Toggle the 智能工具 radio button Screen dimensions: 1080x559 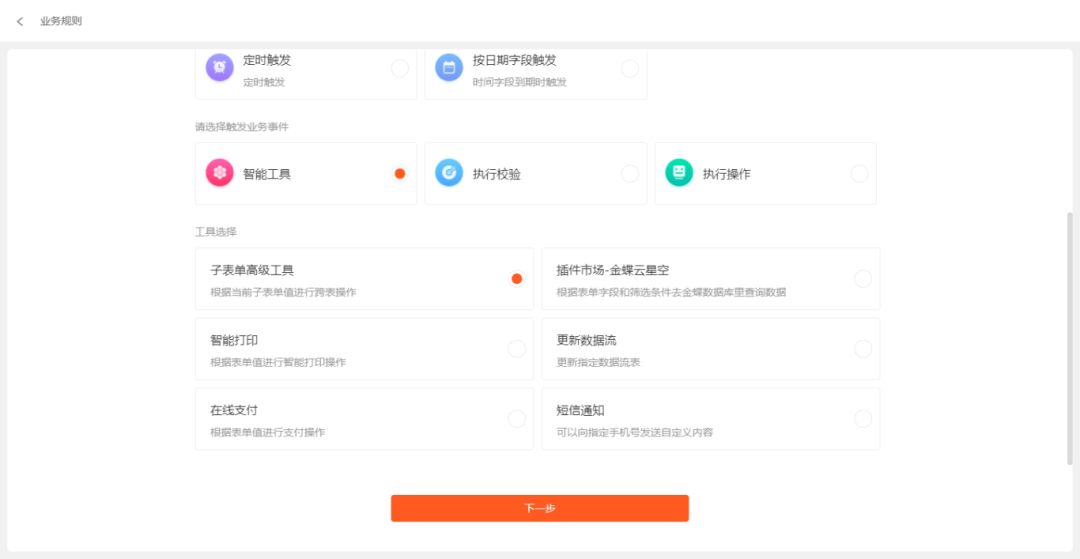(399, 173)
